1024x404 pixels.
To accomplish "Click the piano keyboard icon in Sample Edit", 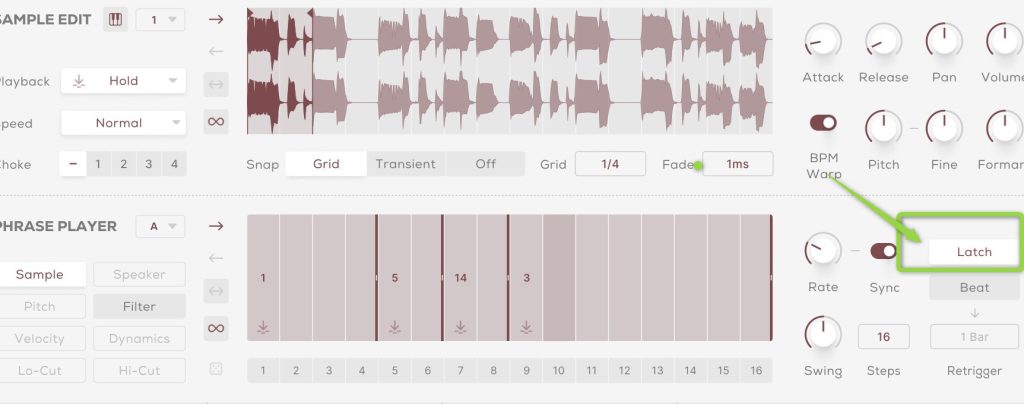I will point(116,20).
